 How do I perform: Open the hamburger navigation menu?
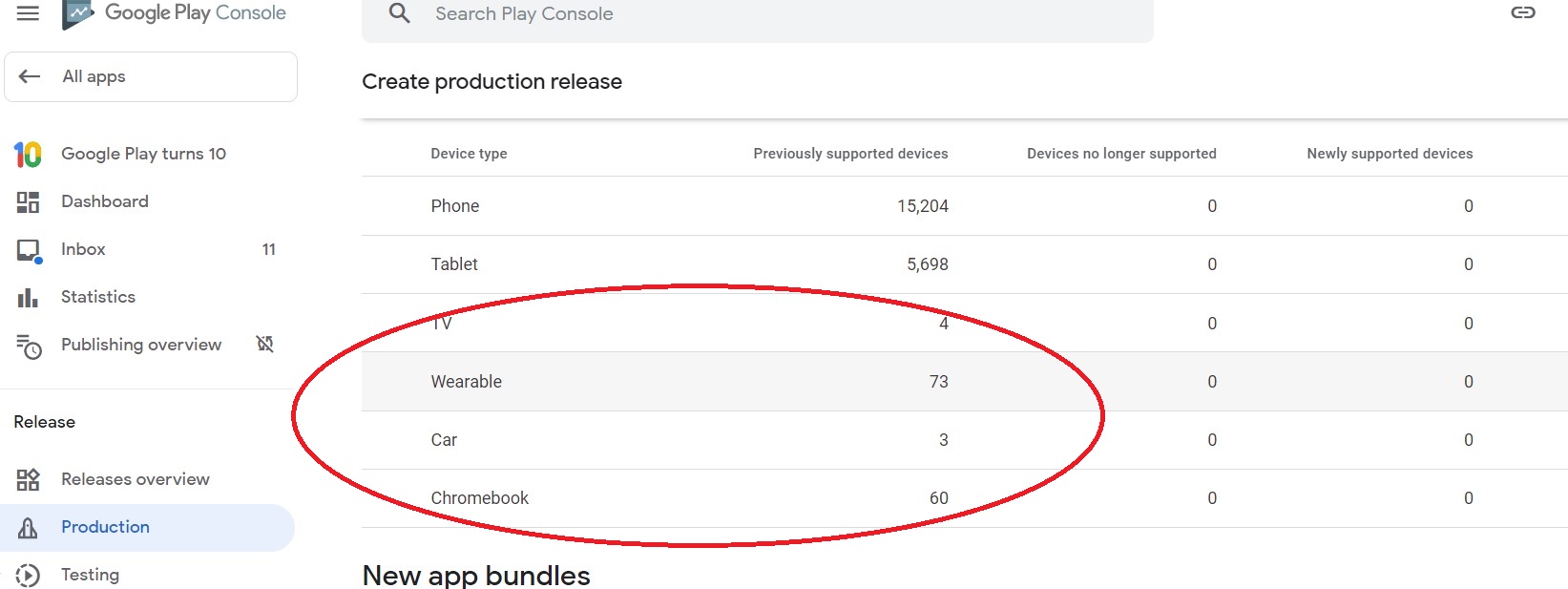(x=29, y=13)
